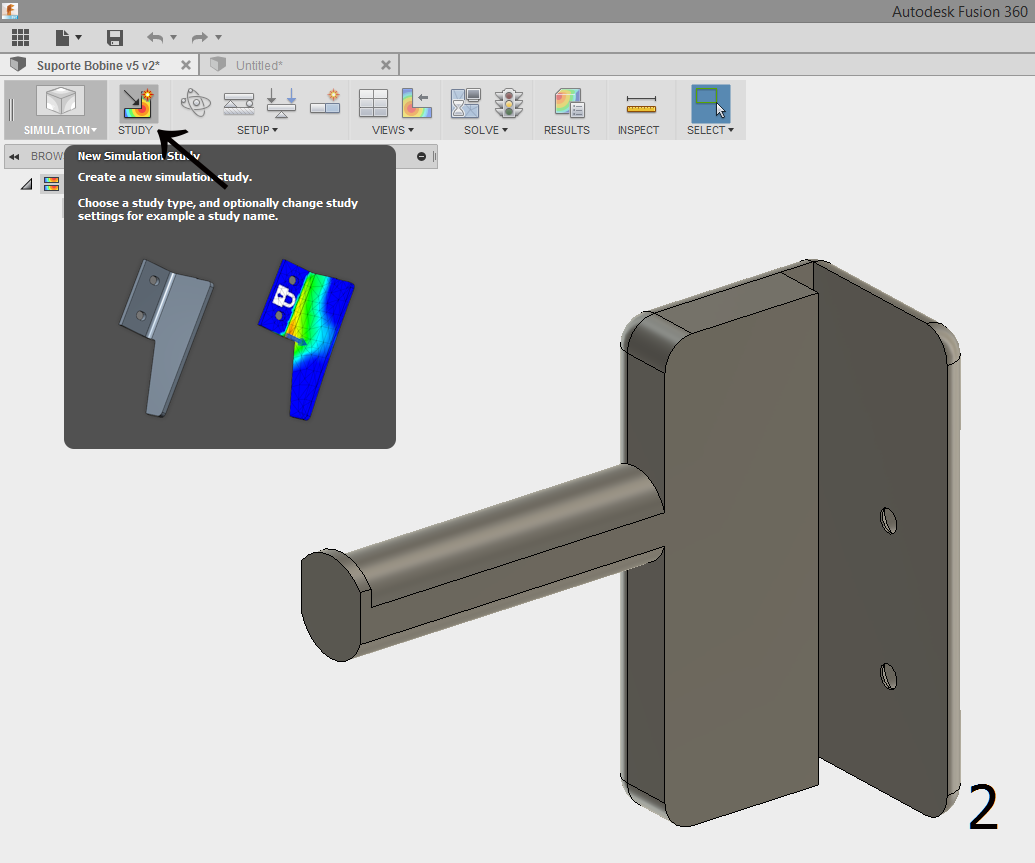Click the colored stress-result thumbnail in the tooltip
The image size is (1035, 863).
(x=307, y=340)
